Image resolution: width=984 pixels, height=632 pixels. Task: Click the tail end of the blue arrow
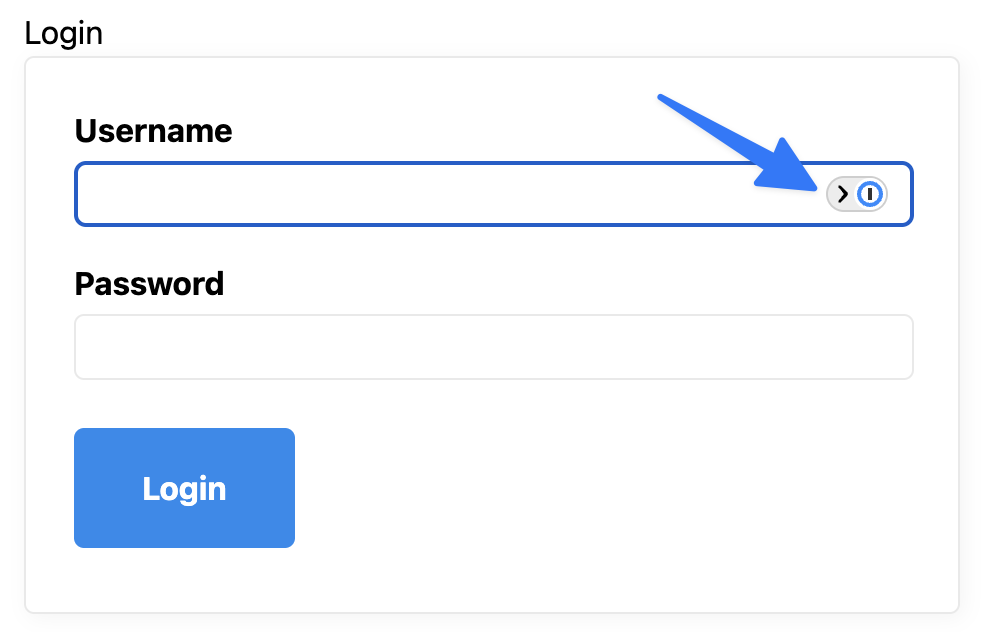(x=662, y=99)
